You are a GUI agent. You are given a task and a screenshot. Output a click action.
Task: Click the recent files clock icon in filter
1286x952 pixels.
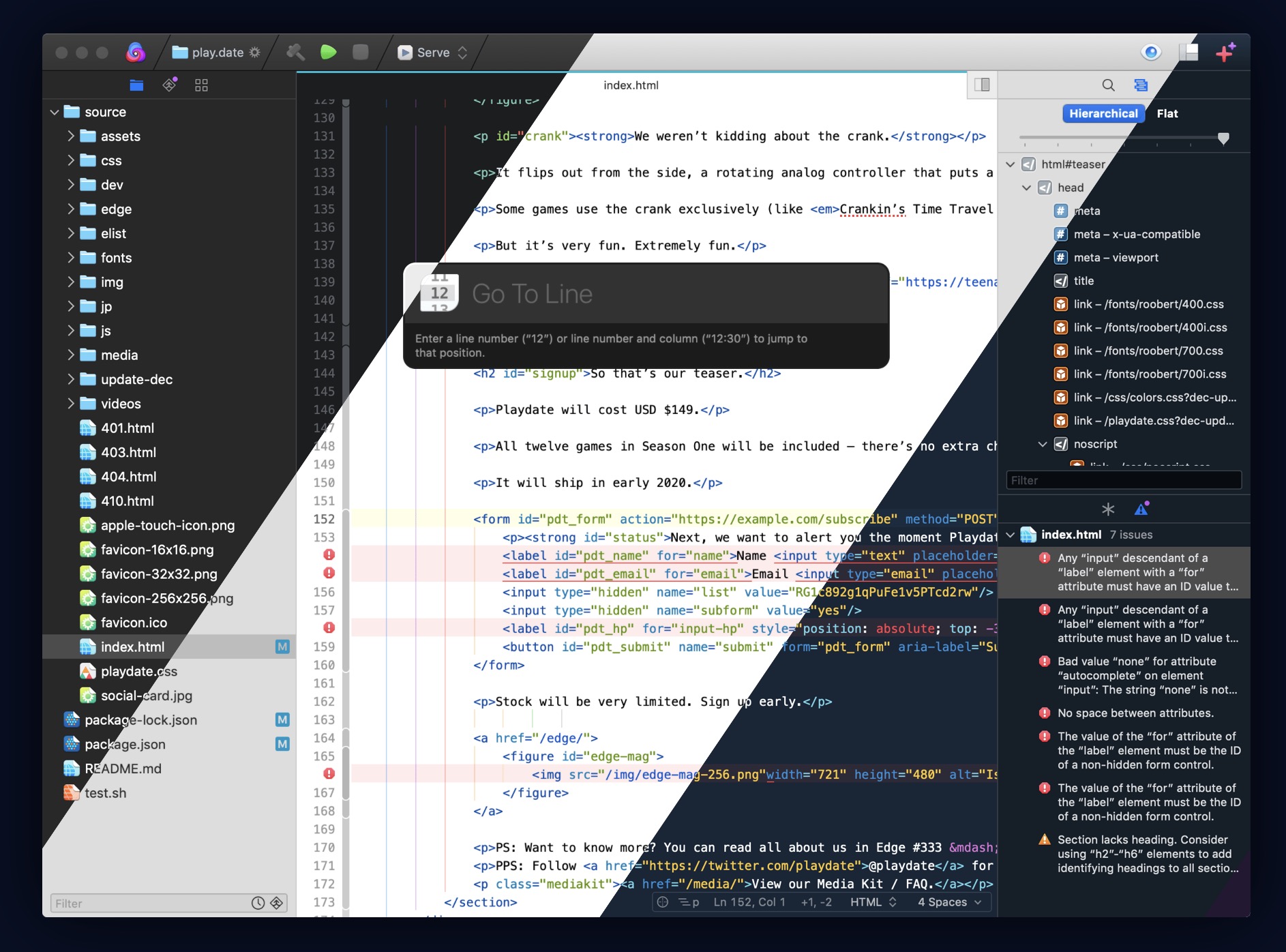pyautogui.click(x=258, y=903)
